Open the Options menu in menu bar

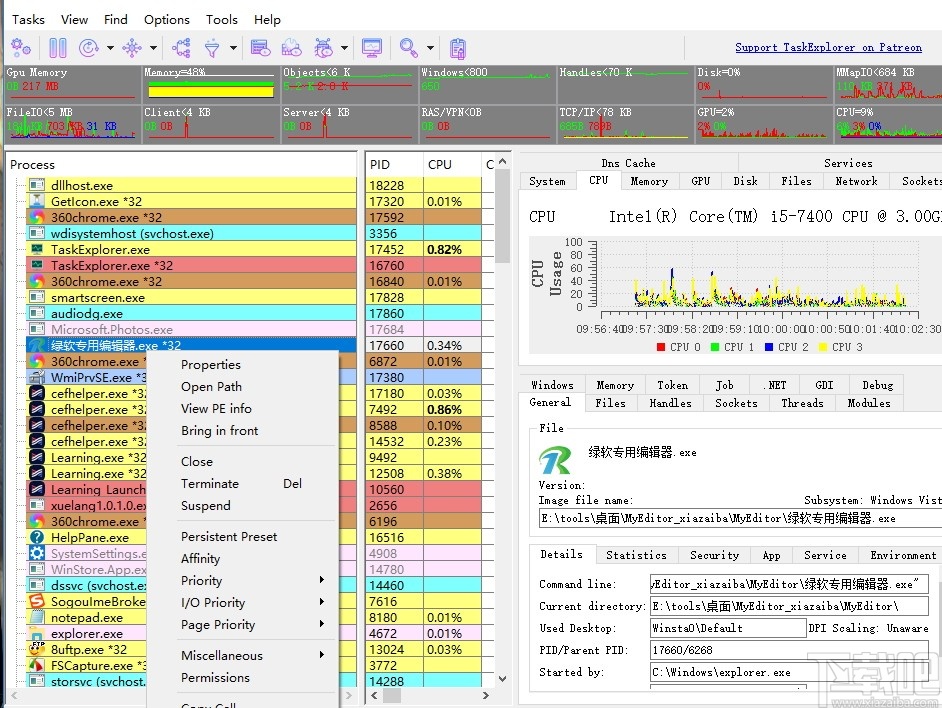[166, 19]
